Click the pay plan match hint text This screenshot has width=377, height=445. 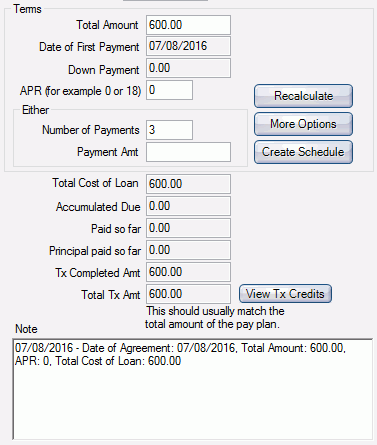point(215,318)
